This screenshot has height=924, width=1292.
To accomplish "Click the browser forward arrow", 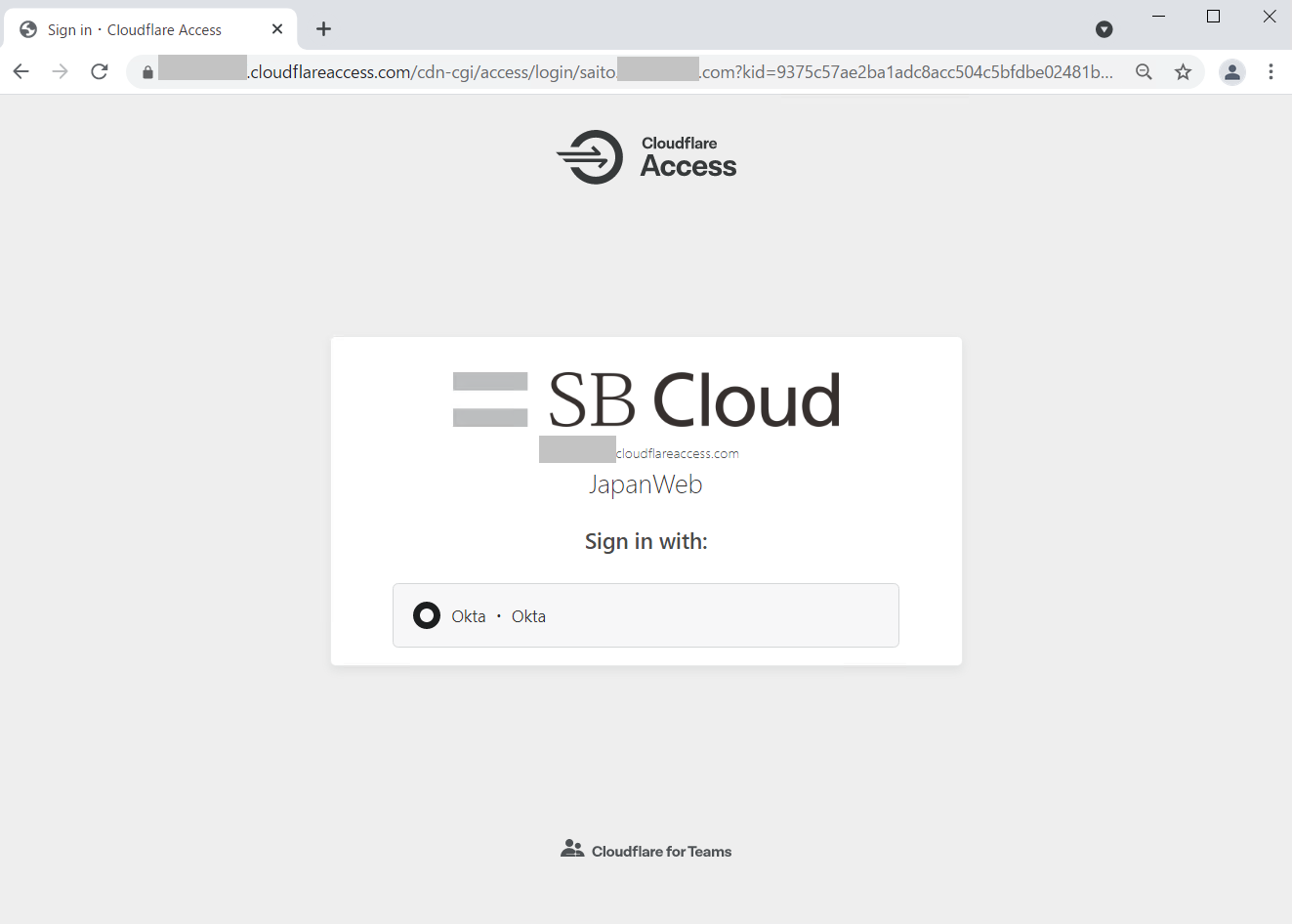I will (x=61, y=71).
